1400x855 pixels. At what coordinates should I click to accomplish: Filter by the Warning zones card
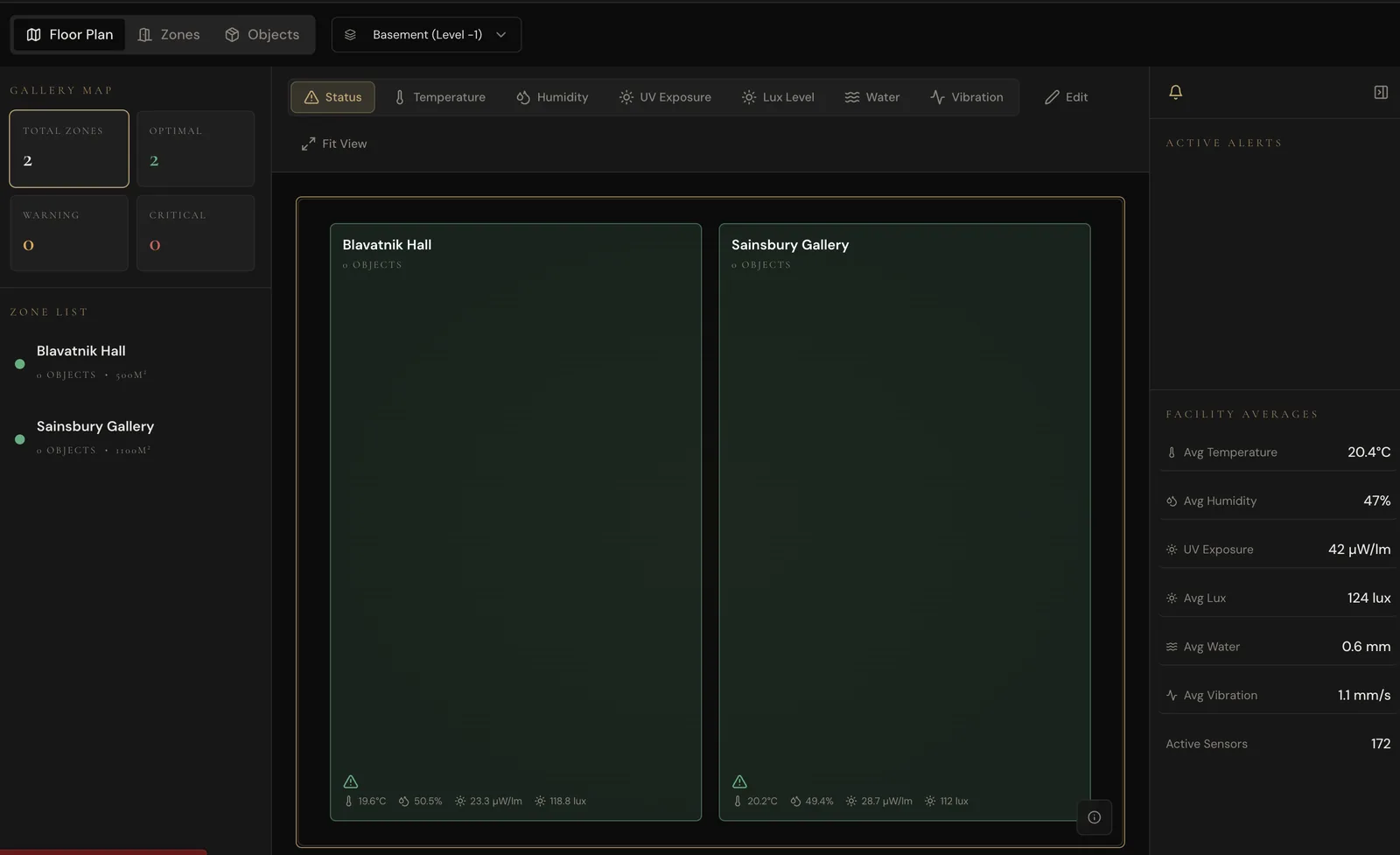point(69,233)
